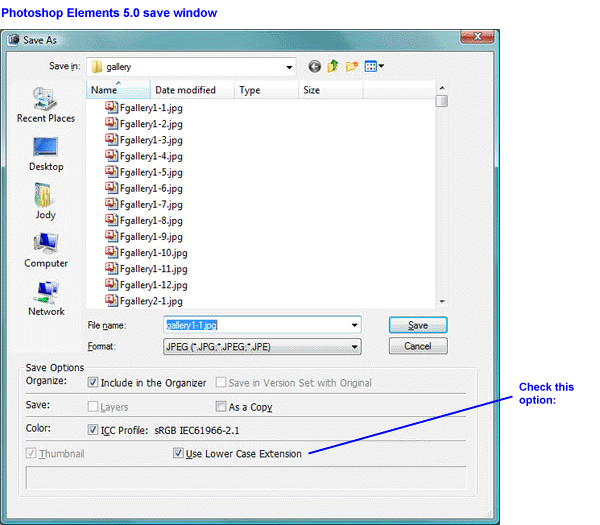The image size is (600, 525).
Task: Sort by Type column header
Action: pyautogui.click(x=266, y=90)
